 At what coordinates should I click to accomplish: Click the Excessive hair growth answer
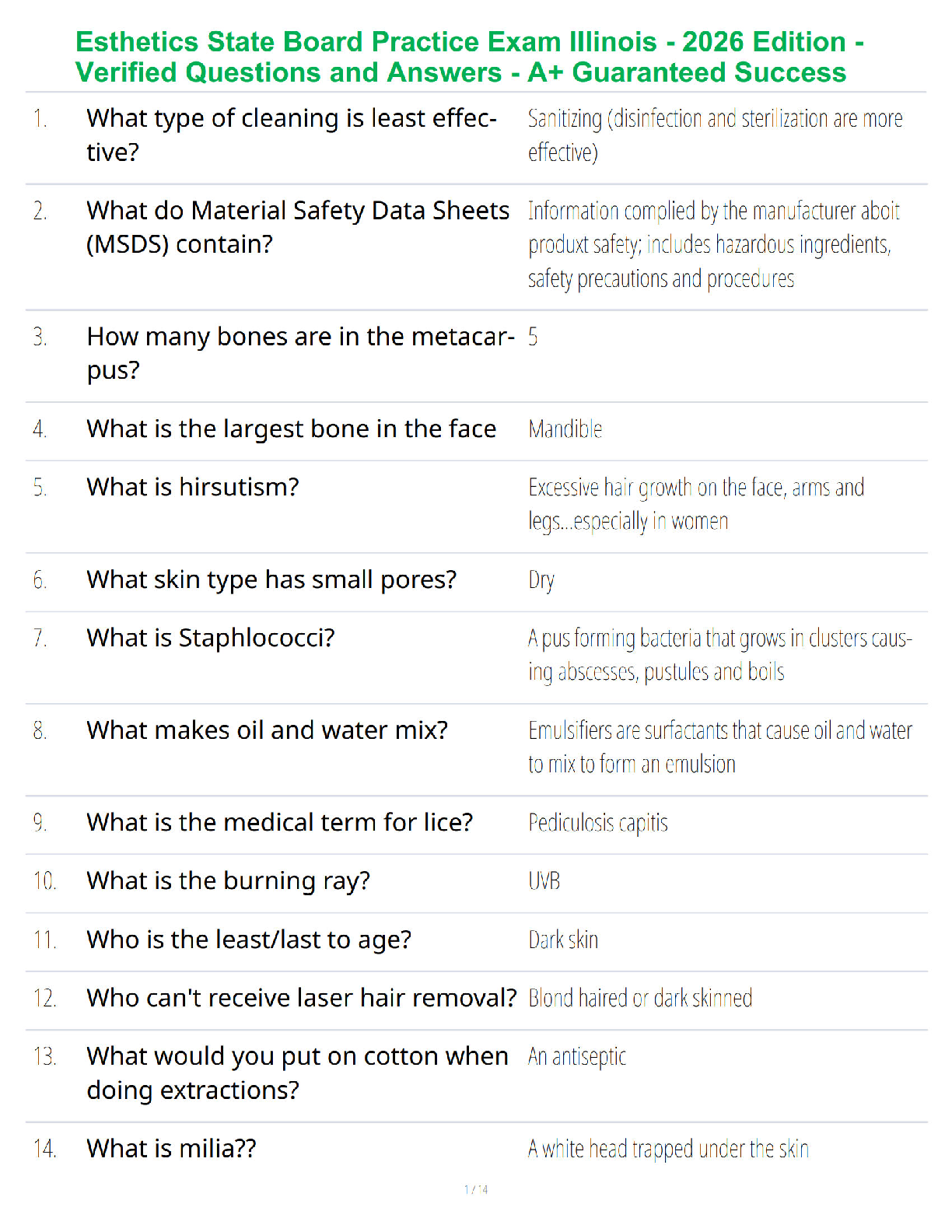696,504
